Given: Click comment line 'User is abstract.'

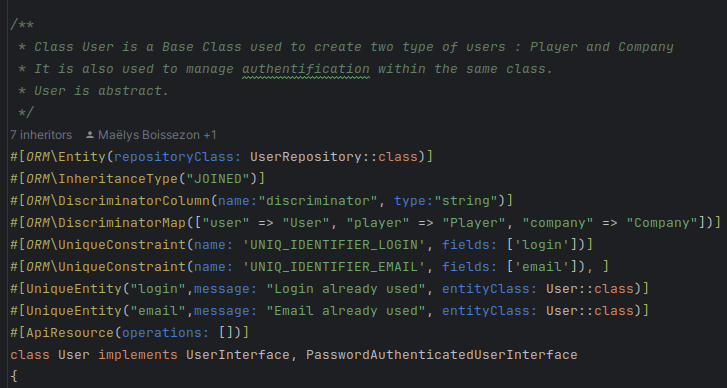Looking at the screenshot, I should tap(102, 91).
